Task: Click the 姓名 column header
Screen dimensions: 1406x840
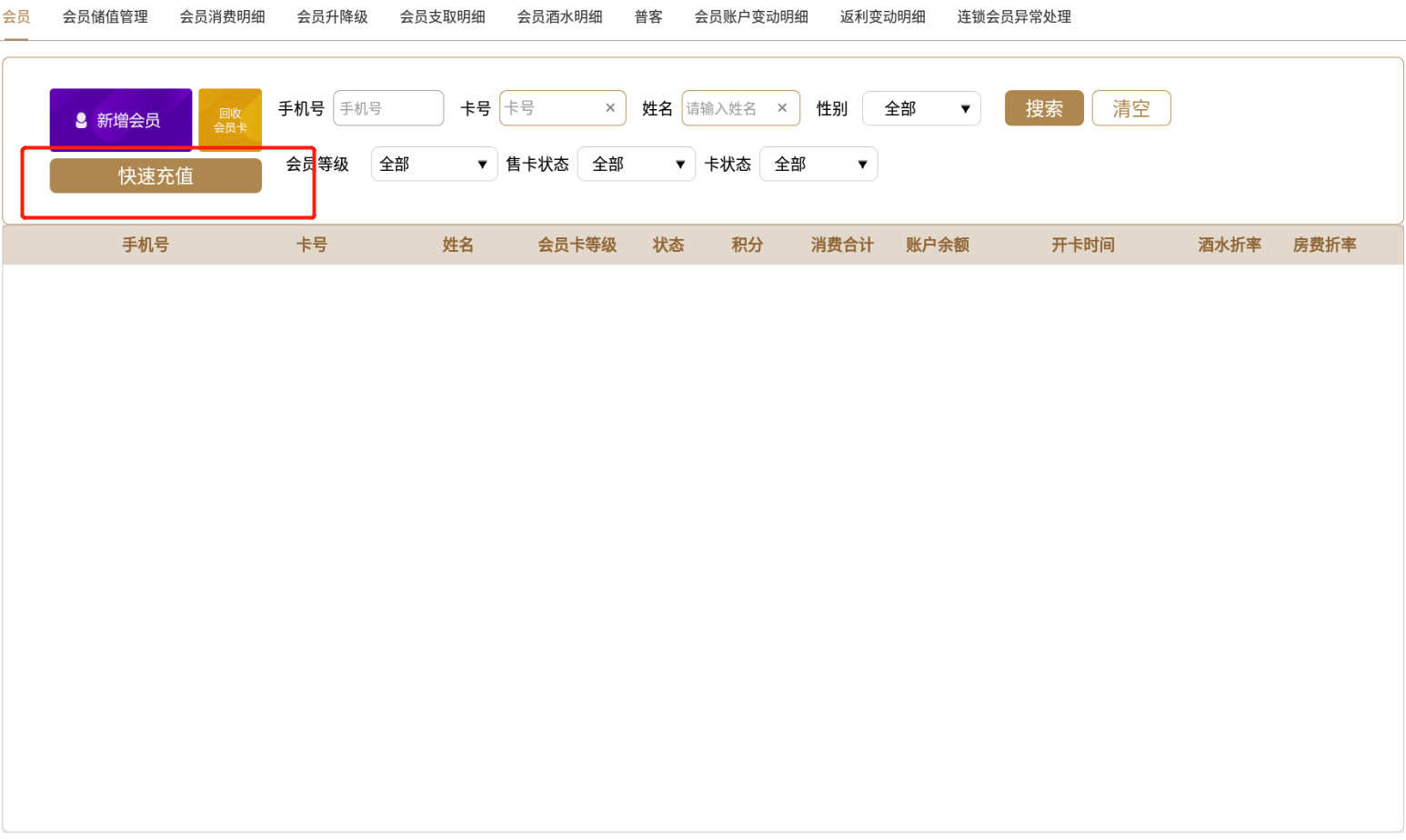Action: pyautogui.click(x=458, y=245)
